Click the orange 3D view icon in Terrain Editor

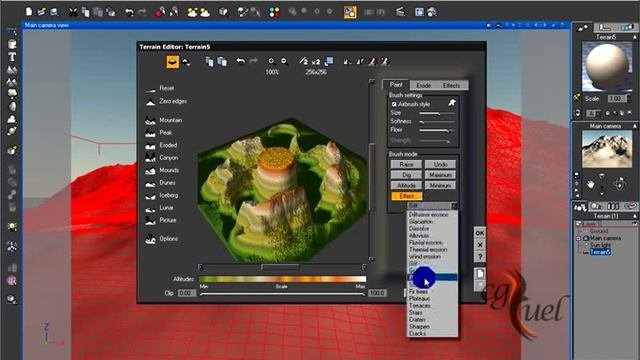click(x=172, y=62)
